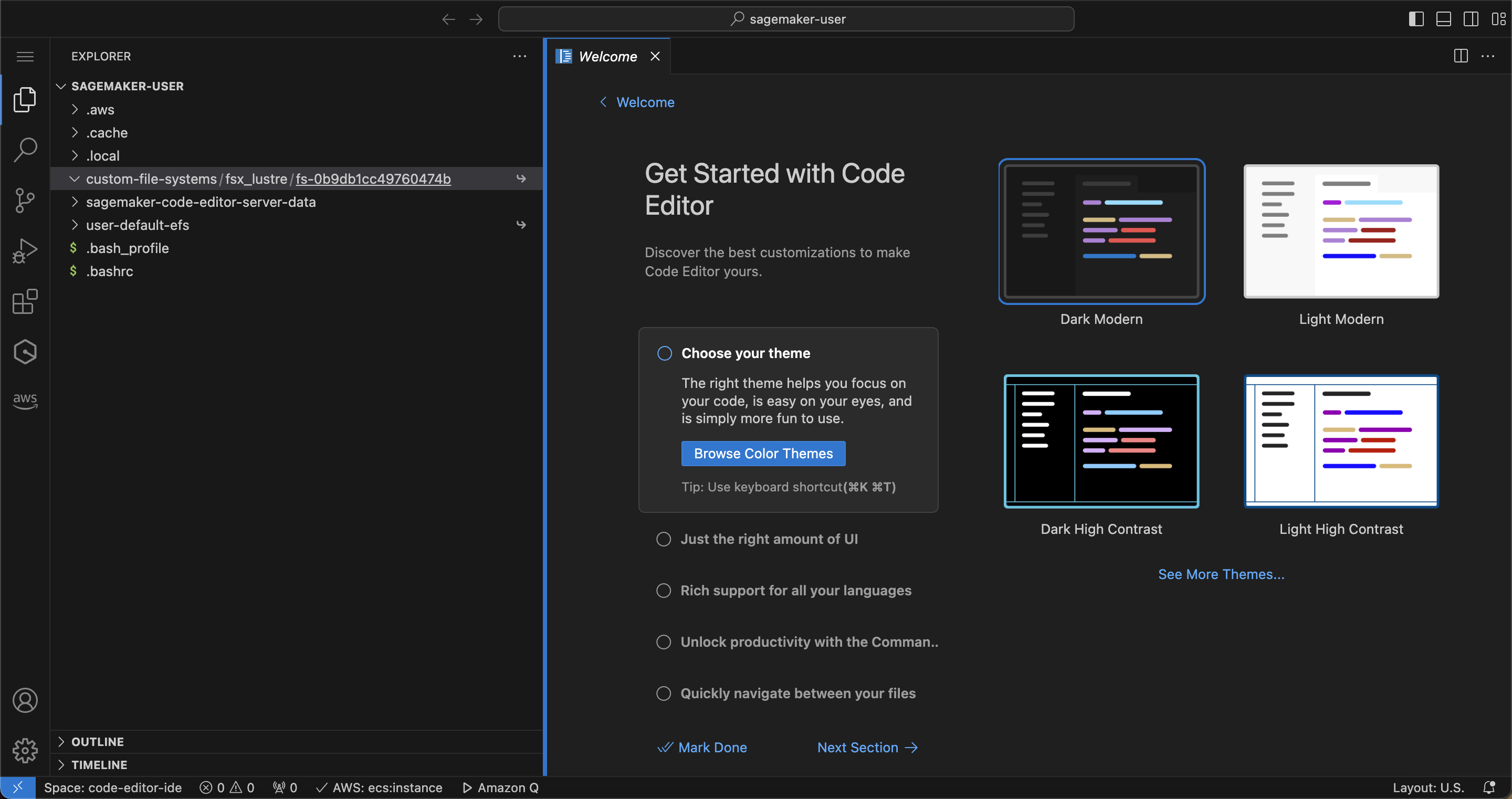The image size is (1512, 799).
Task: Select 'Rich support for all your languages' step
Action: click(795, 591)
